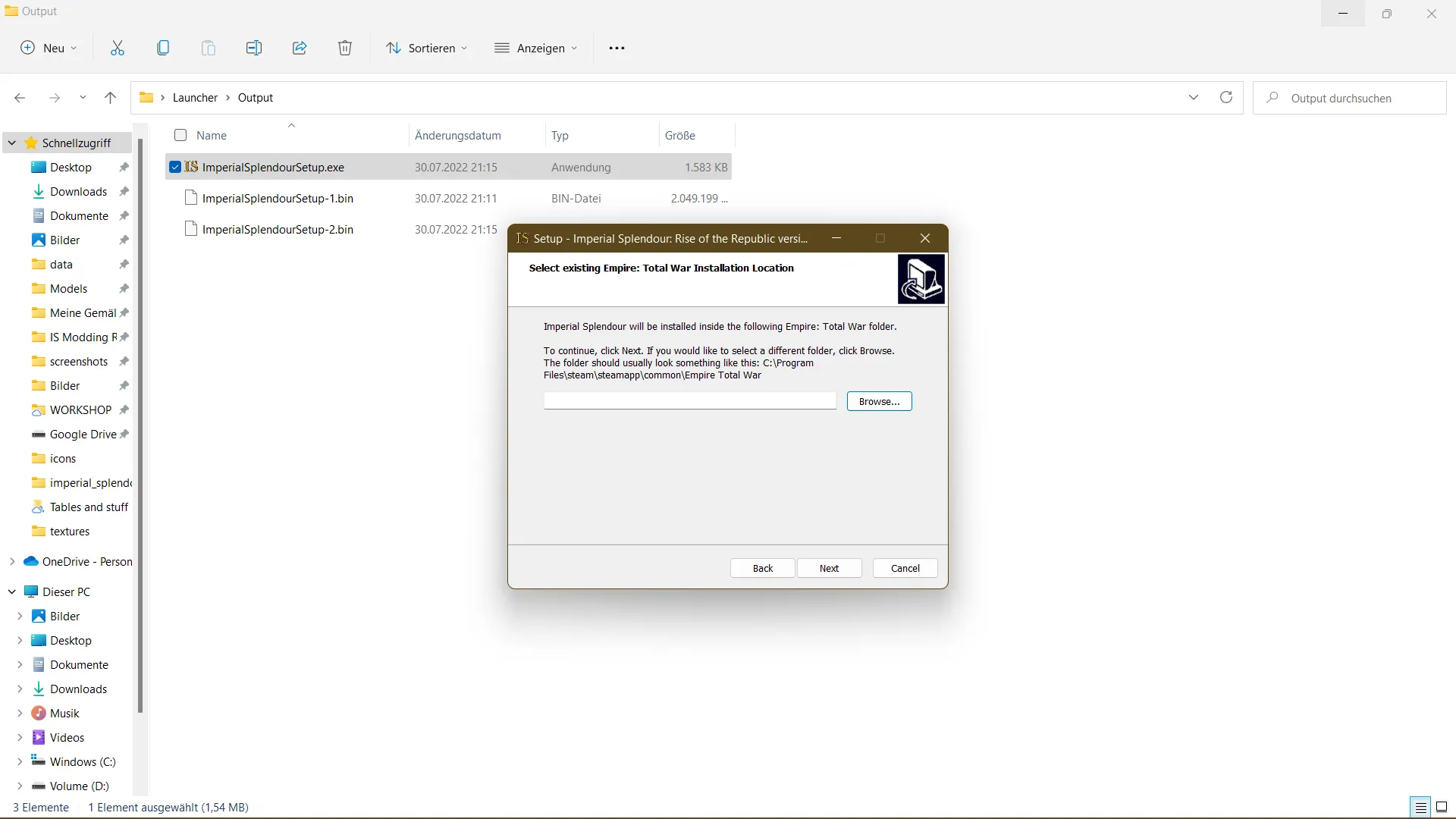Click the installation folder path field

point(689,401)
